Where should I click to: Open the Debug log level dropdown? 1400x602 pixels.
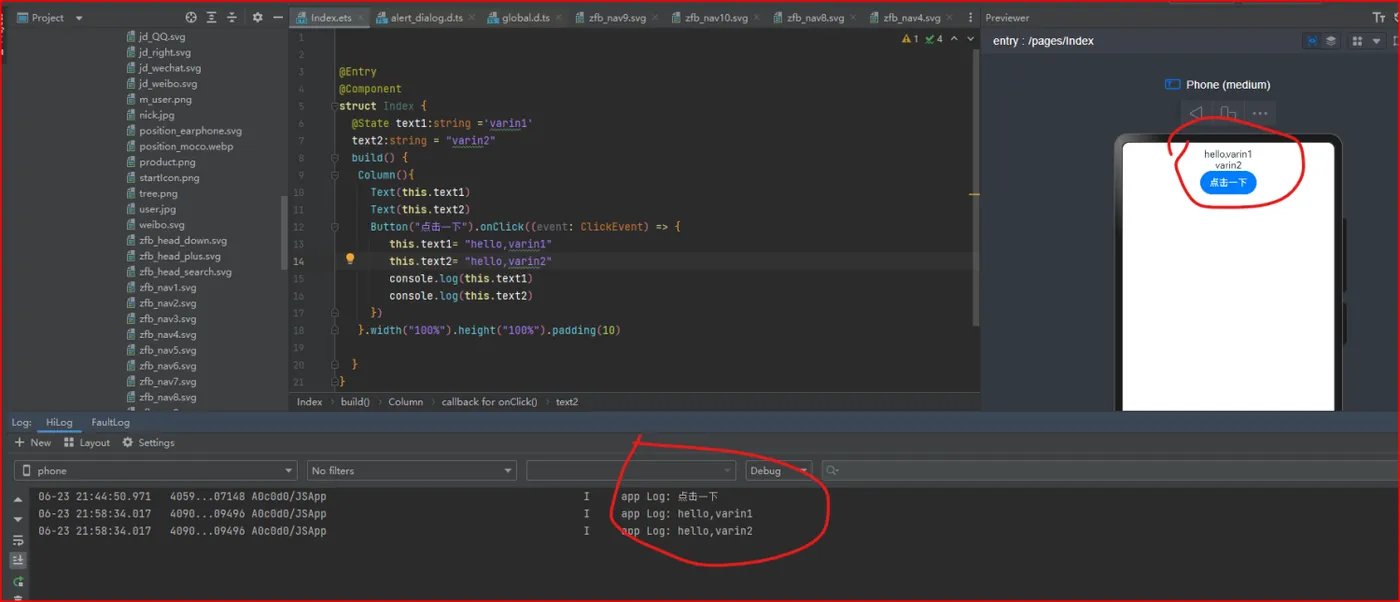[x=778, y=470]
